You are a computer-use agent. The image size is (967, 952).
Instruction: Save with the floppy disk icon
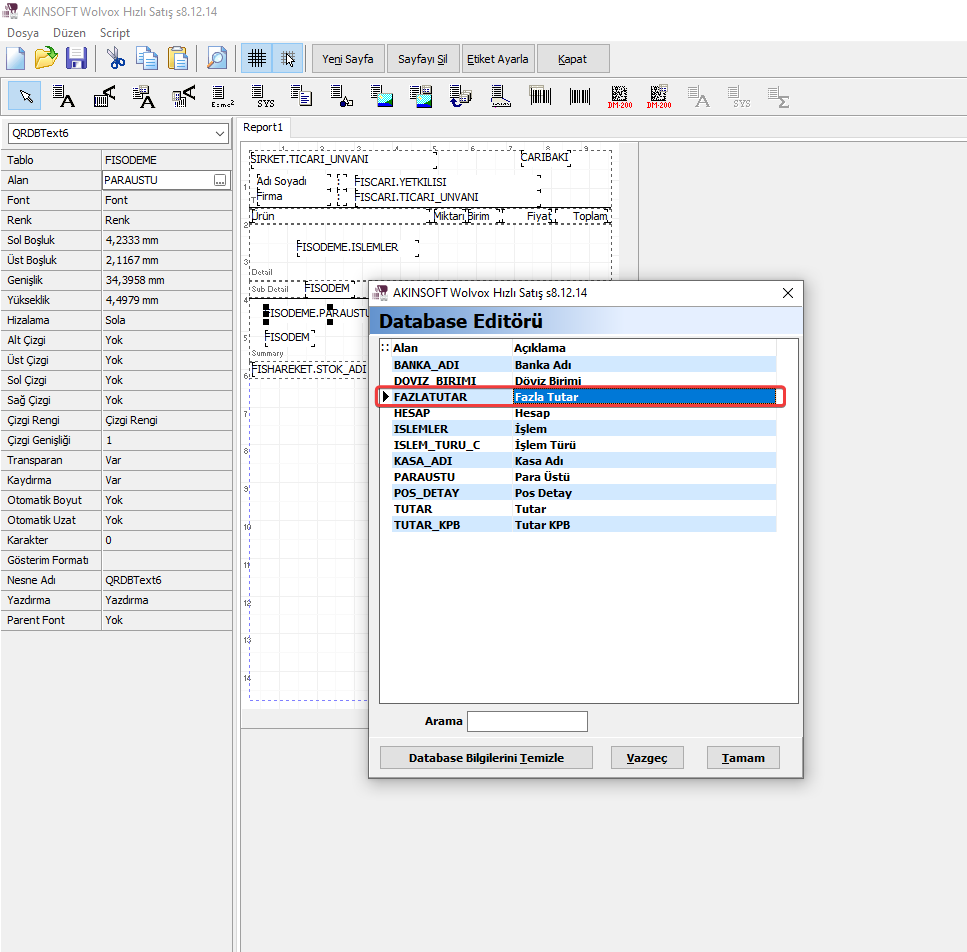(76, 59)
